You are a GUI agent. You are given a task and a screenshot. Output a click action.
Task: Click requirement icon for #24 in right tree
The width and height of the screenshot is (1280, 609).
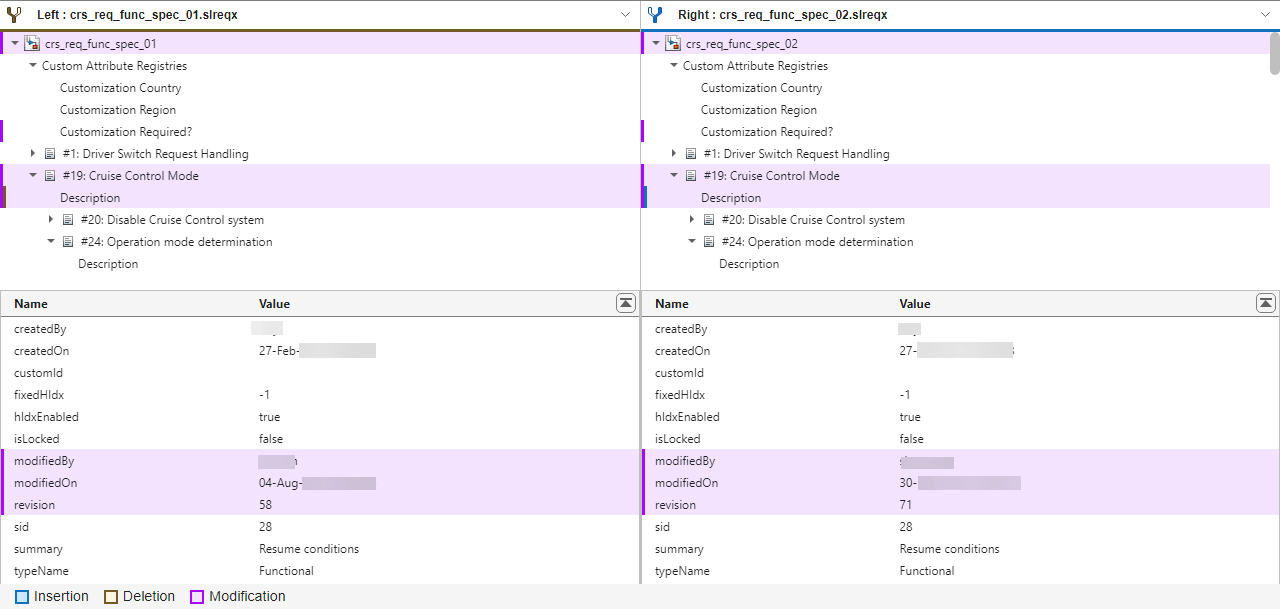point(709,242)
